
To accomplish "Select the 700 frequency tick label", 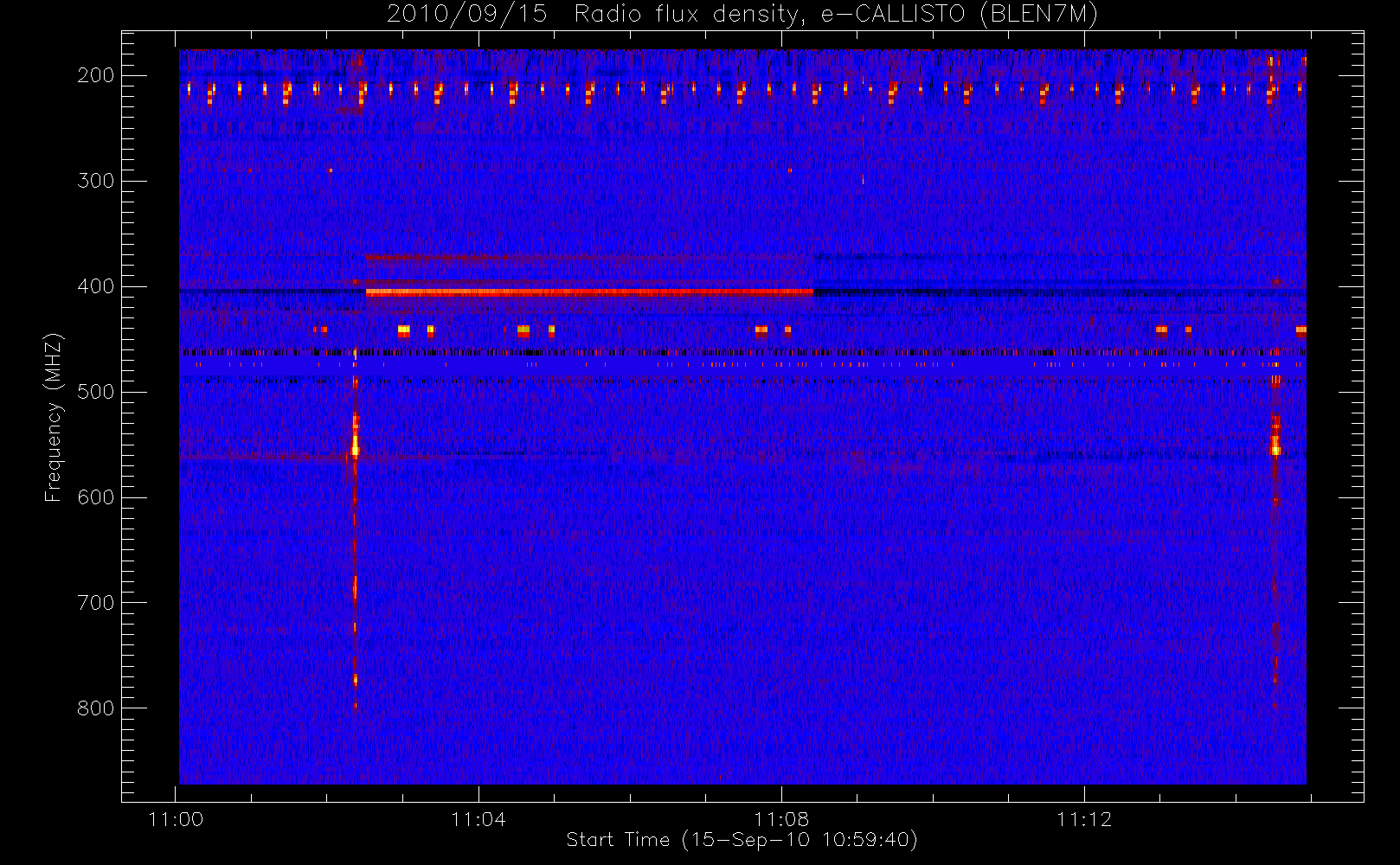I will (x=95, y=603).
